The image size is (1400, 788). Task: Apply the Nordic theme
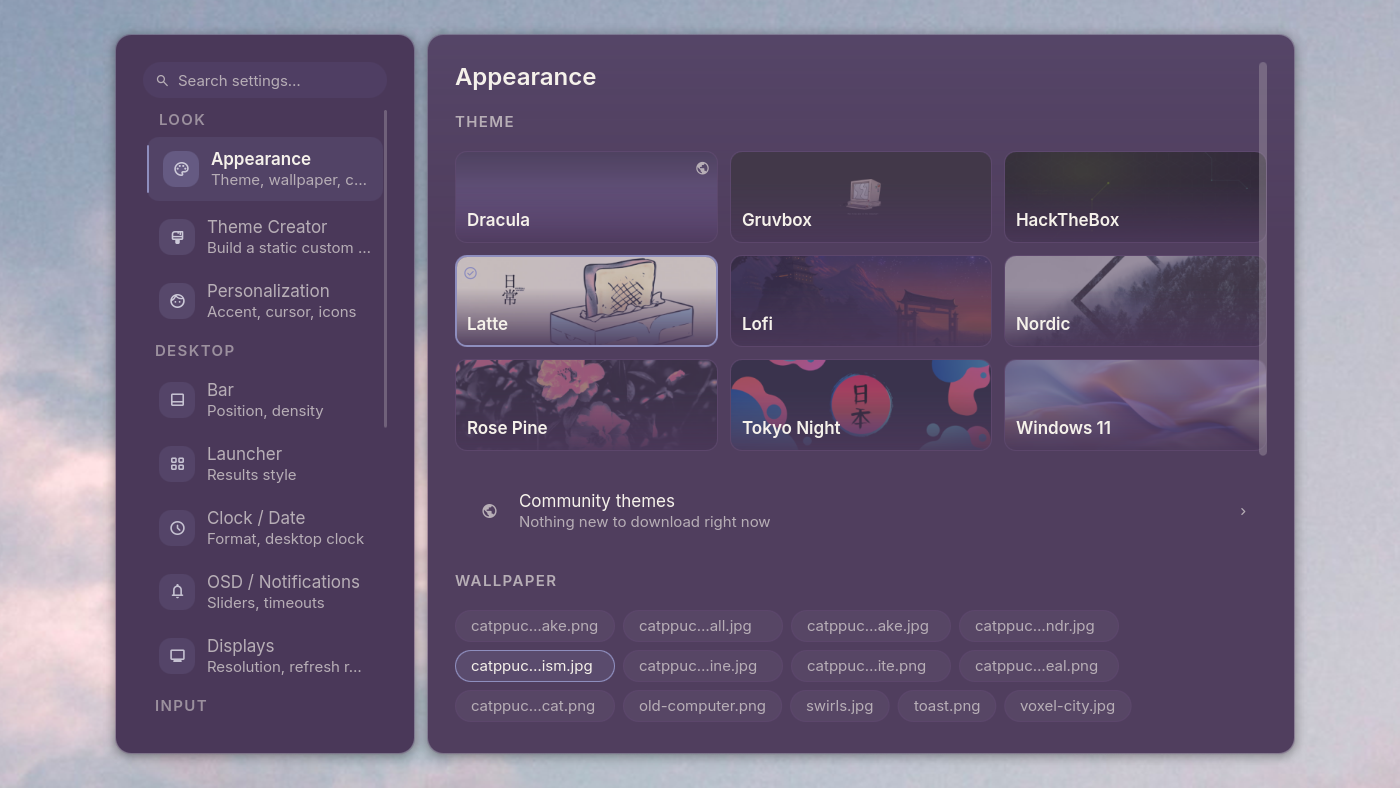1135,301
